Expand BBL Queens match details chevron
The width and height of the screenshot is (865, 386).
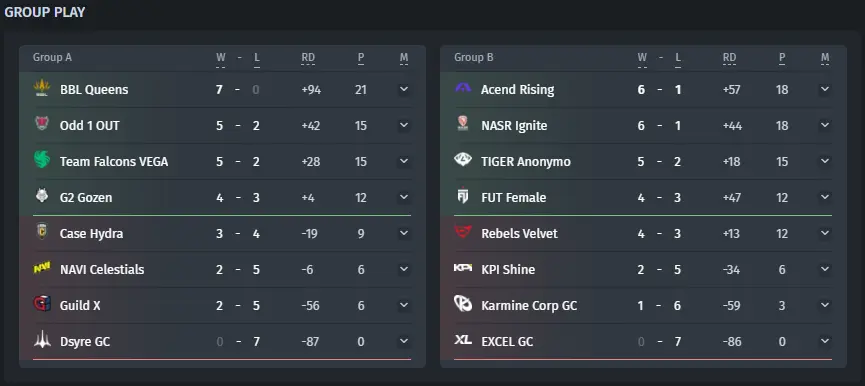click(404, 89)
